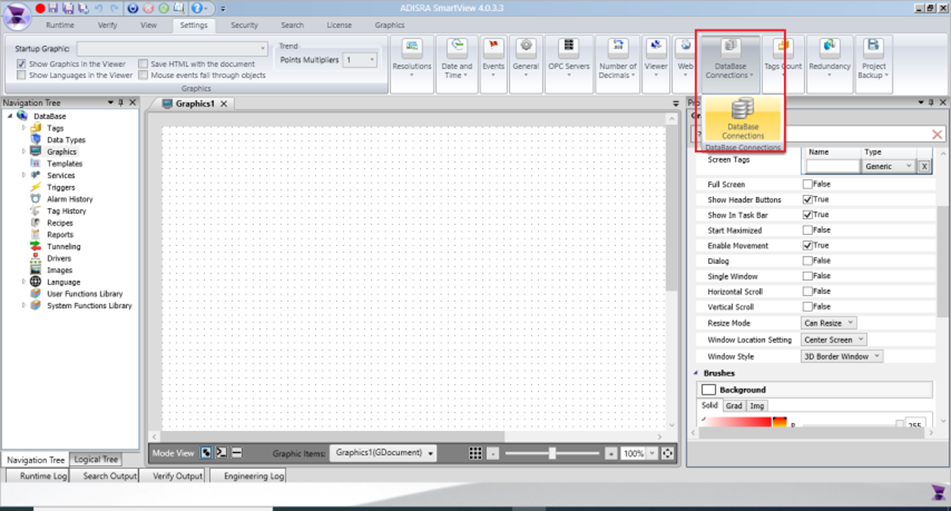
Task: Click the fit-to-screen icon beside 100%
Action: tap(667, 453)
